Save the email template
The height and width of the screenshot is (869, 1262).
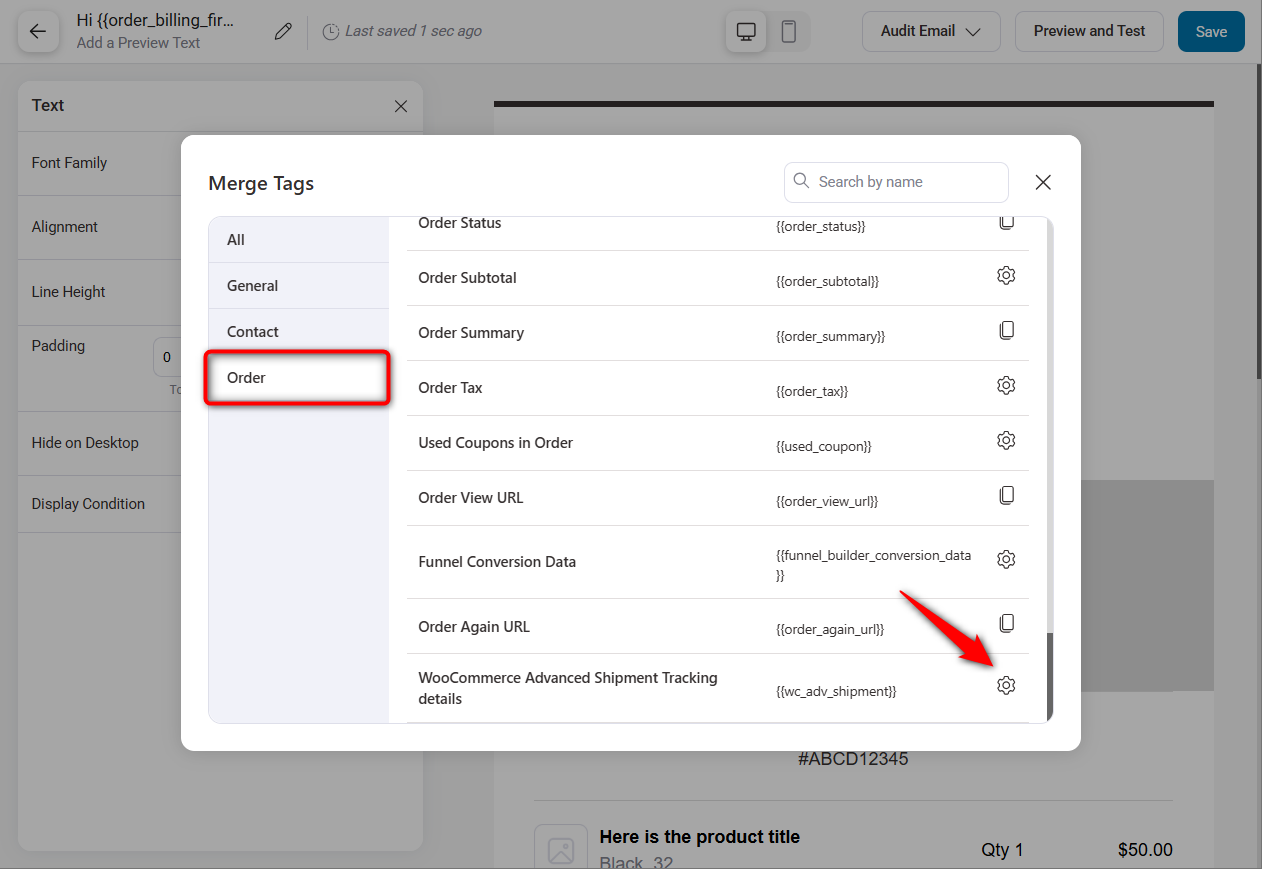click(x=1211, y=31)
